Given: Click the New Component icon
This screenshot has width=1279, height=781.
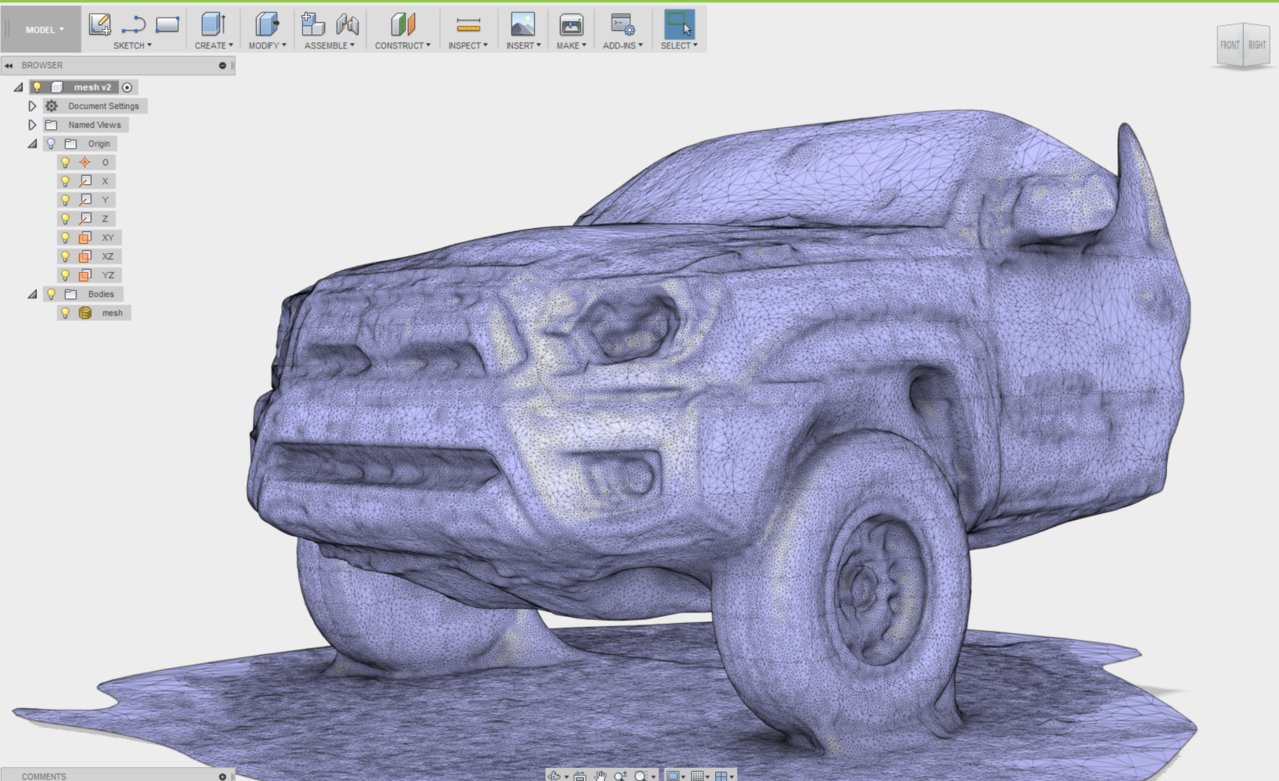Looking at the screenshot, I should point(313,24).
